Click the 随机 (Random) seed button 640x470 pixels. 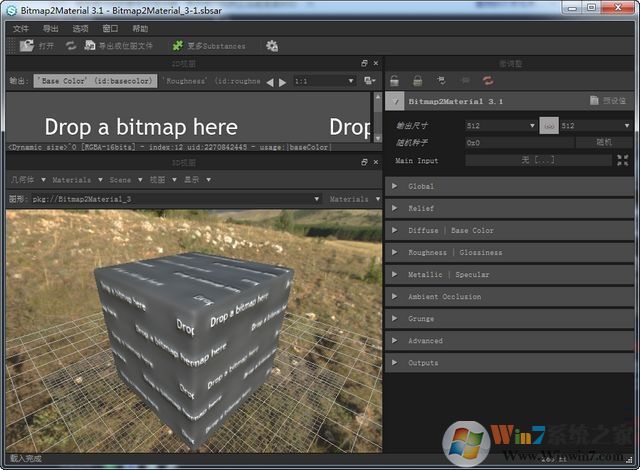[x=603, y=143]
